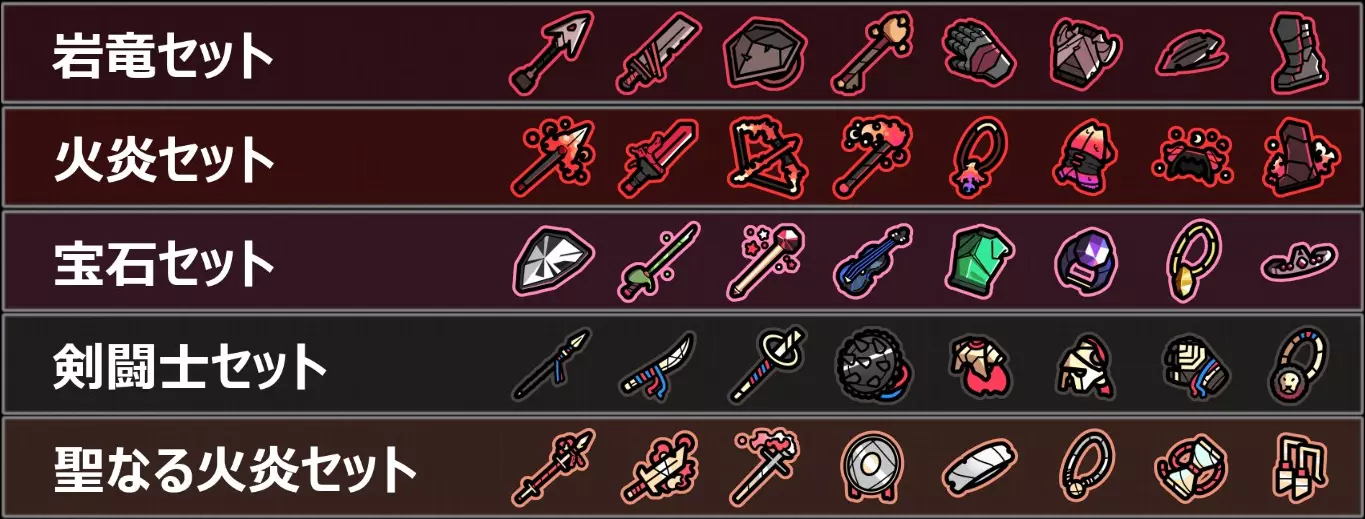
Task: Pick the 剣闘士セット round spiked shield icon
Action: (x=873, y=367)
